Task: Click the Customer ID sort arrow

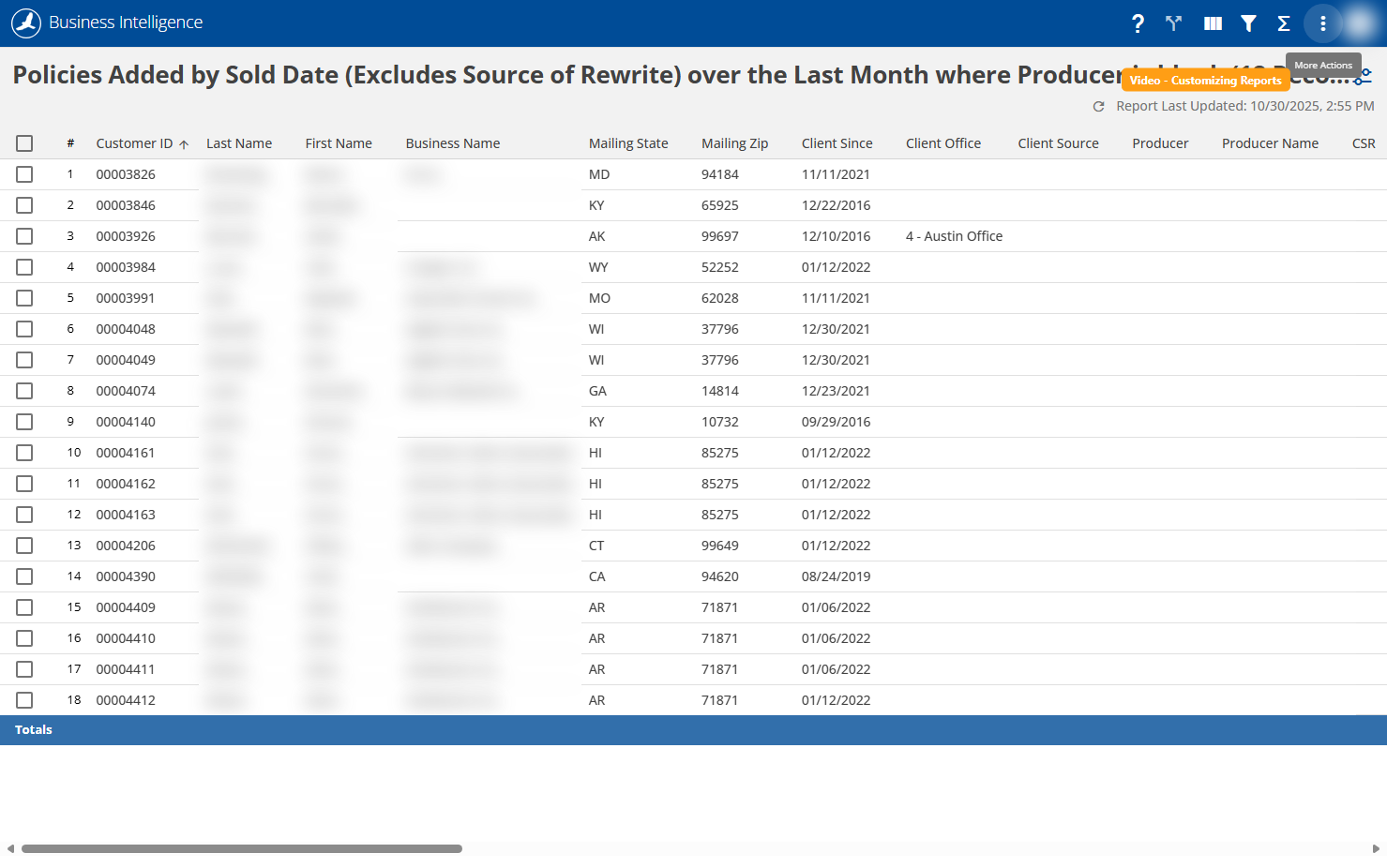Action: coord(184,144)
